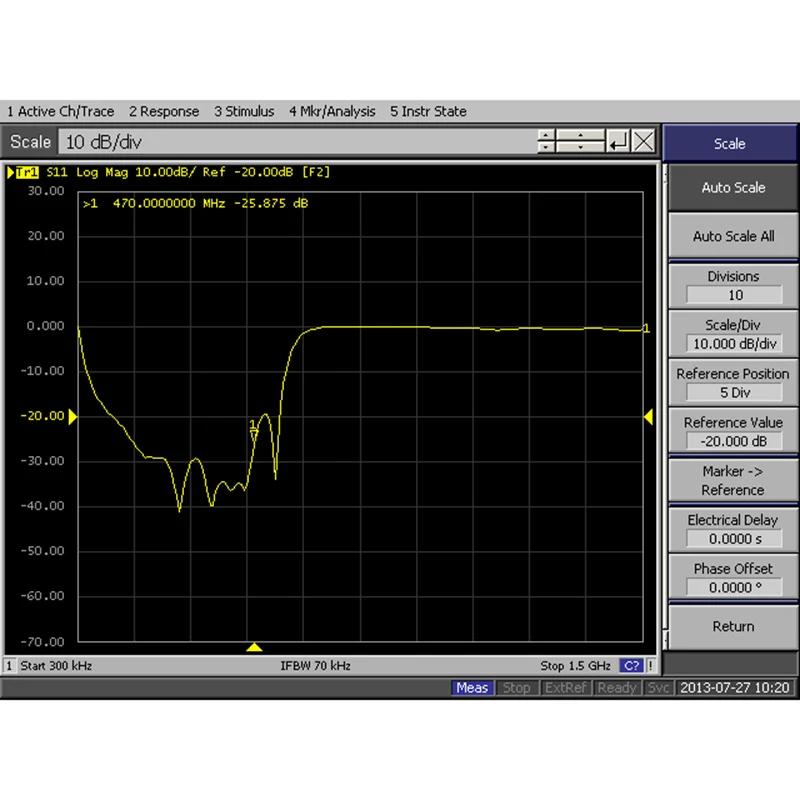Screen dimensions: 800x800
Task: Click the Auto Scale All softkey
Action: [x=733, y=236]
